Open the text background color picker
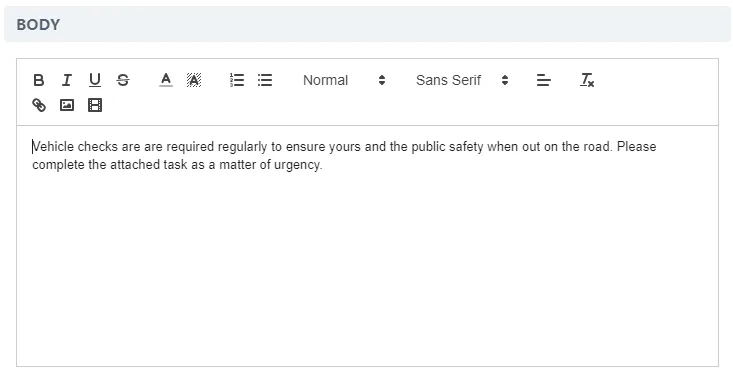The width and height of the screenshot is (733, 376). [194, 80]
